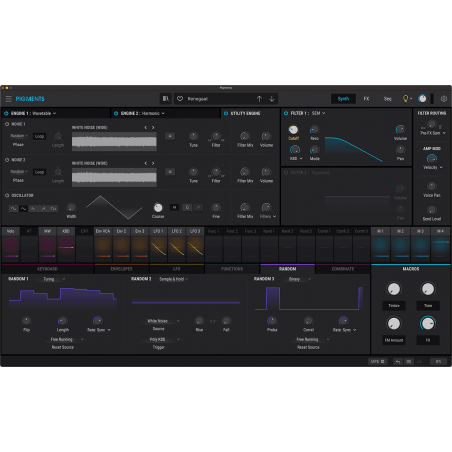Adjust the oscillator Coarse knob
Viewport: 452px width, 452px height.
pyautogui.click(x=158, y=208)
